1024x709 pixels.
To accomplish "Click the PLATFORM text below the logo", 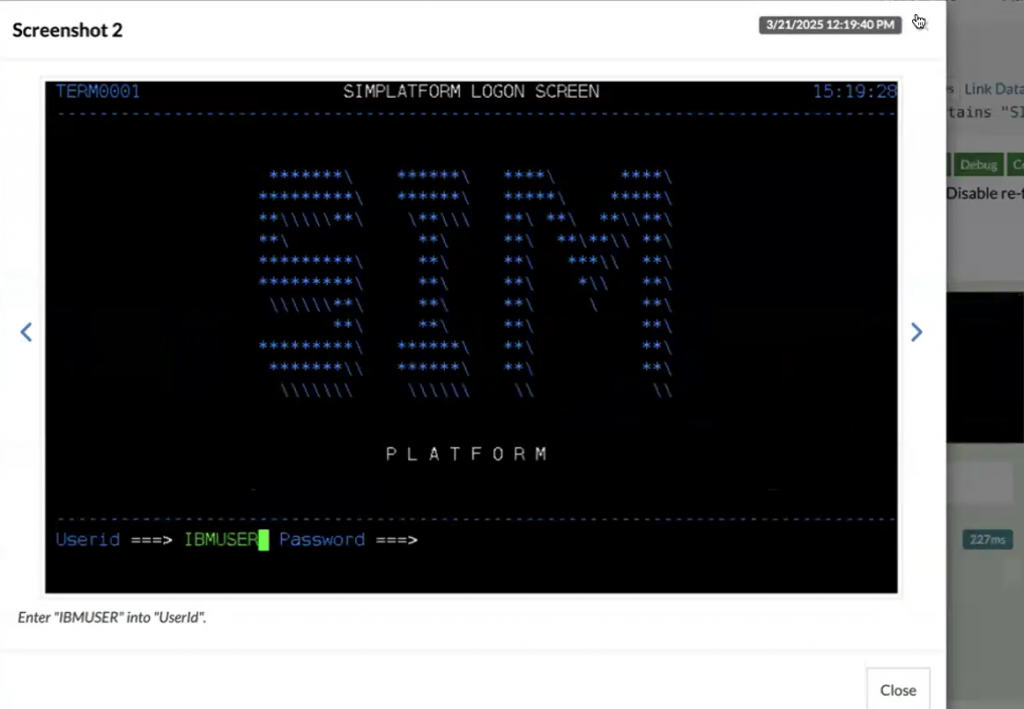I will coord(467,454).
